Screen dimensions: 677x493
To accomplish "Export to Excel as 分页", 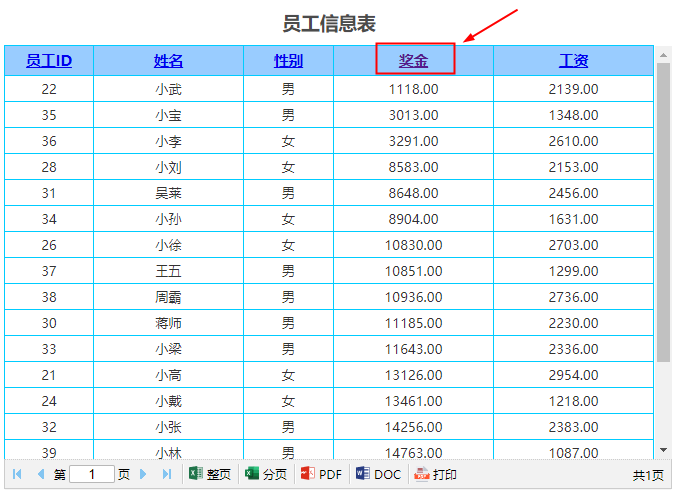I will tap(266, 474).
